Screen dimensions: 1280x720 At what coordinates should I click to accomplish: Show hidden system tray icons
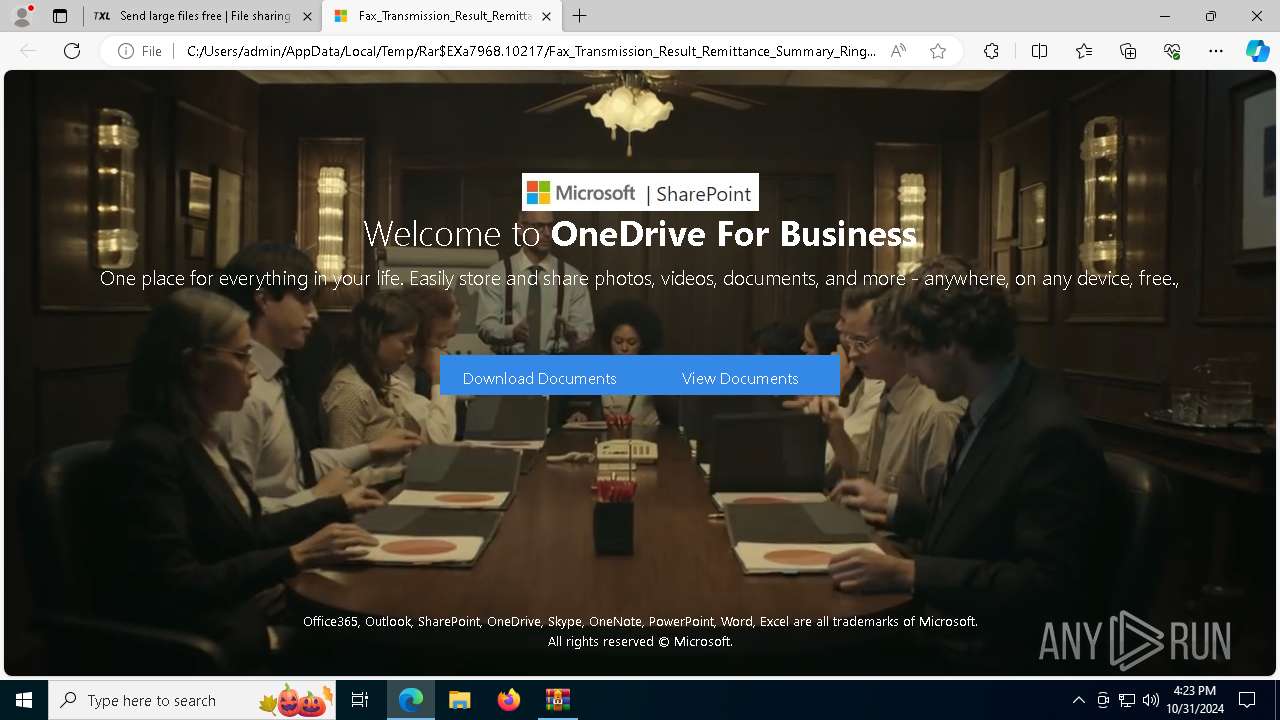[1078, 700]
